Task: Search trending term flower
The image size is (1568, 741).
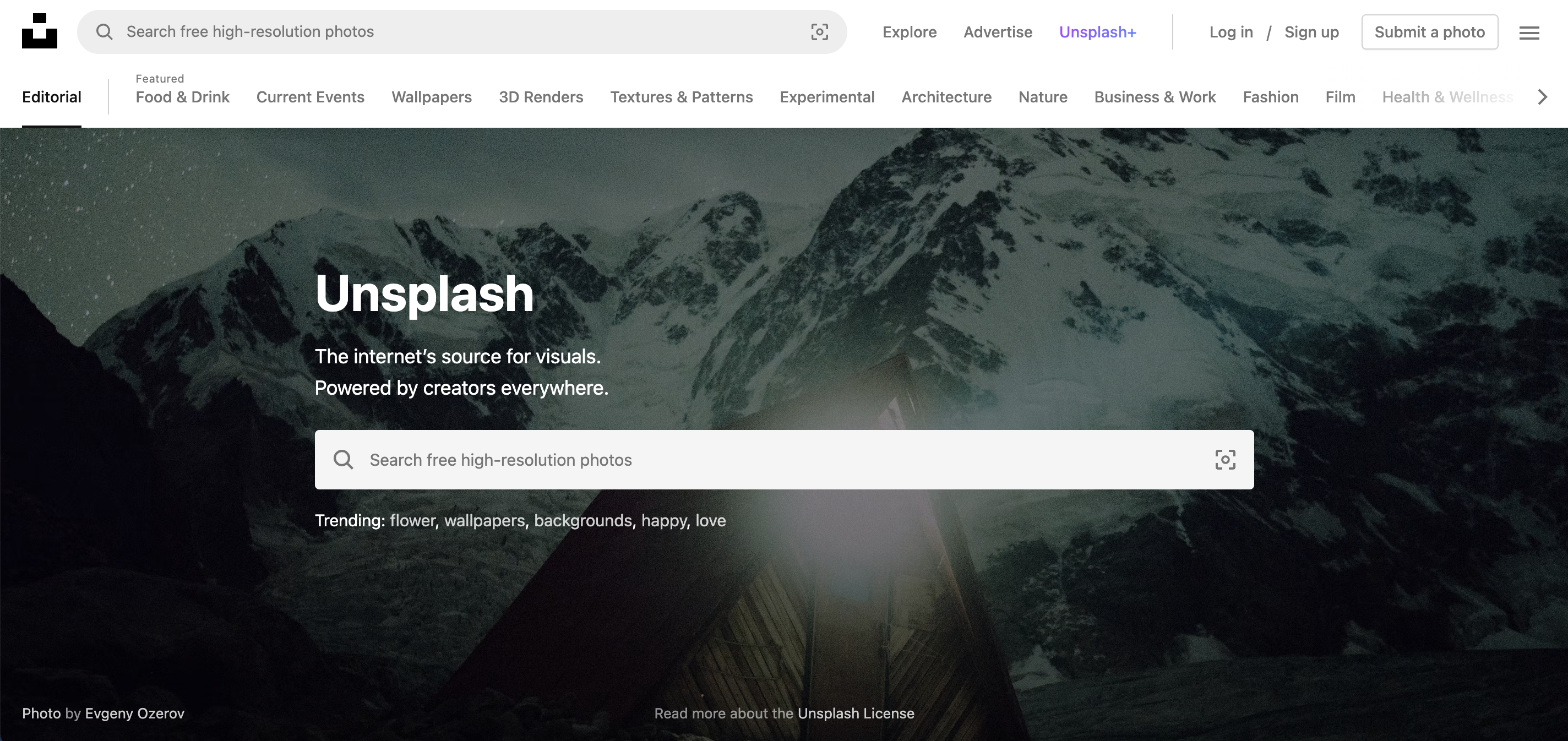Action: pos(413,521)
